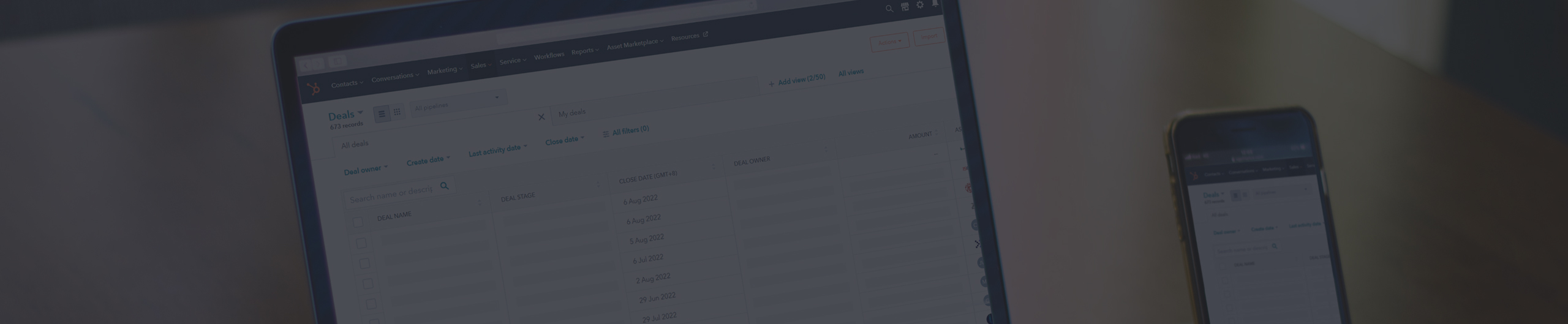The image size is (1568, 324).
Task: Open the Sales menu in navigation
Action: 481,66
